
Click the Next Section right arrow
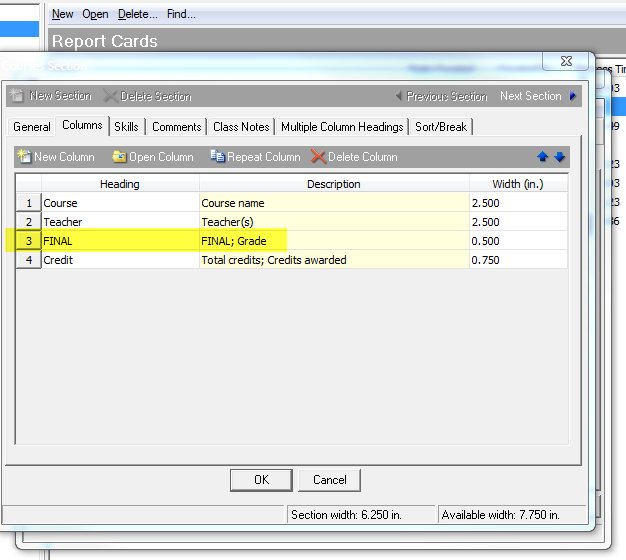(573, 96)
